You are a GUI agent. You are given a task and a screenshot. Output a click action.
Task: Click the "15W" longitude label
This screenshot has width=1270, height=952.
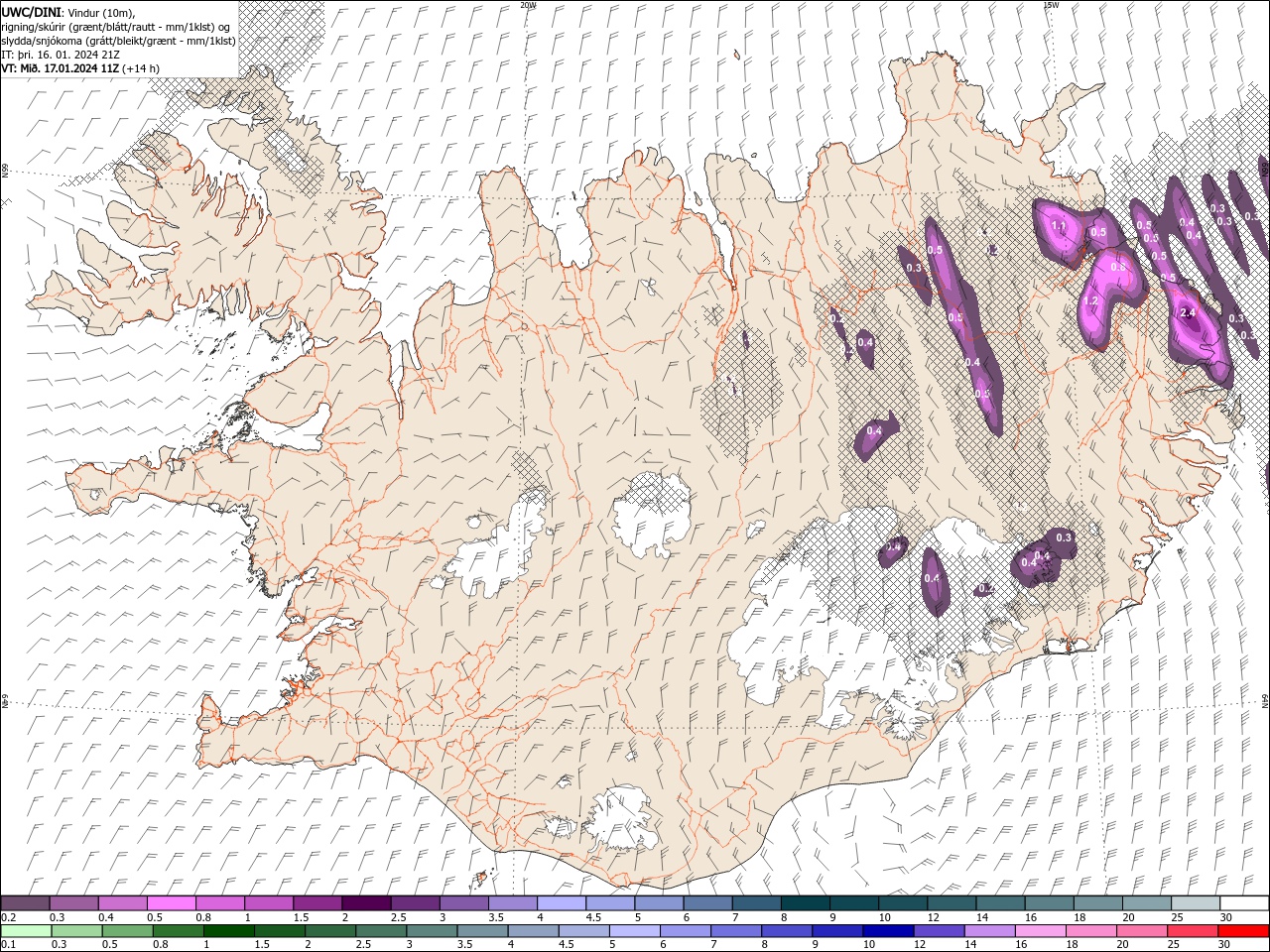click(x=1051, y=5)
